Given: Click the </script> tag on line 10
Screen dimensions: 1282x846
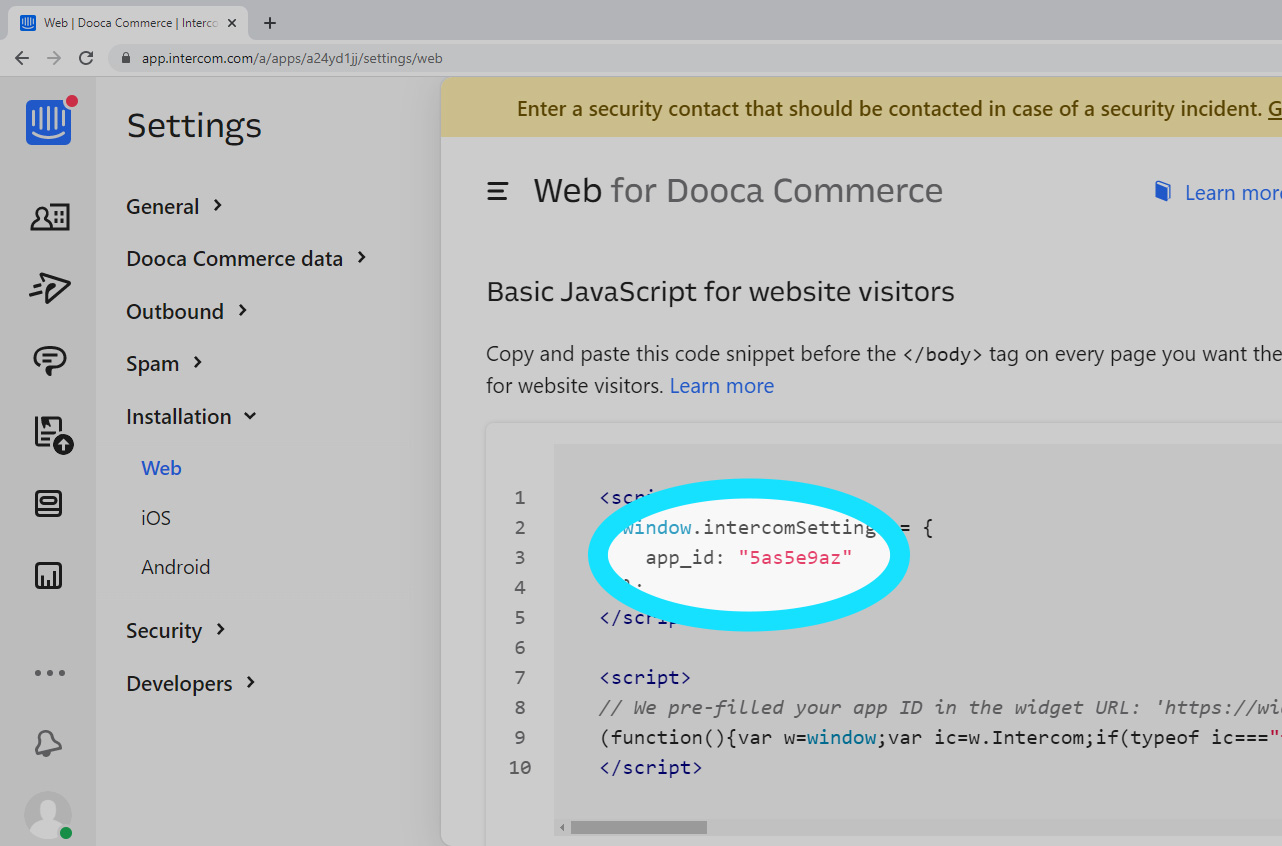Looking at the screenshot, I should [x=651, y=767].
